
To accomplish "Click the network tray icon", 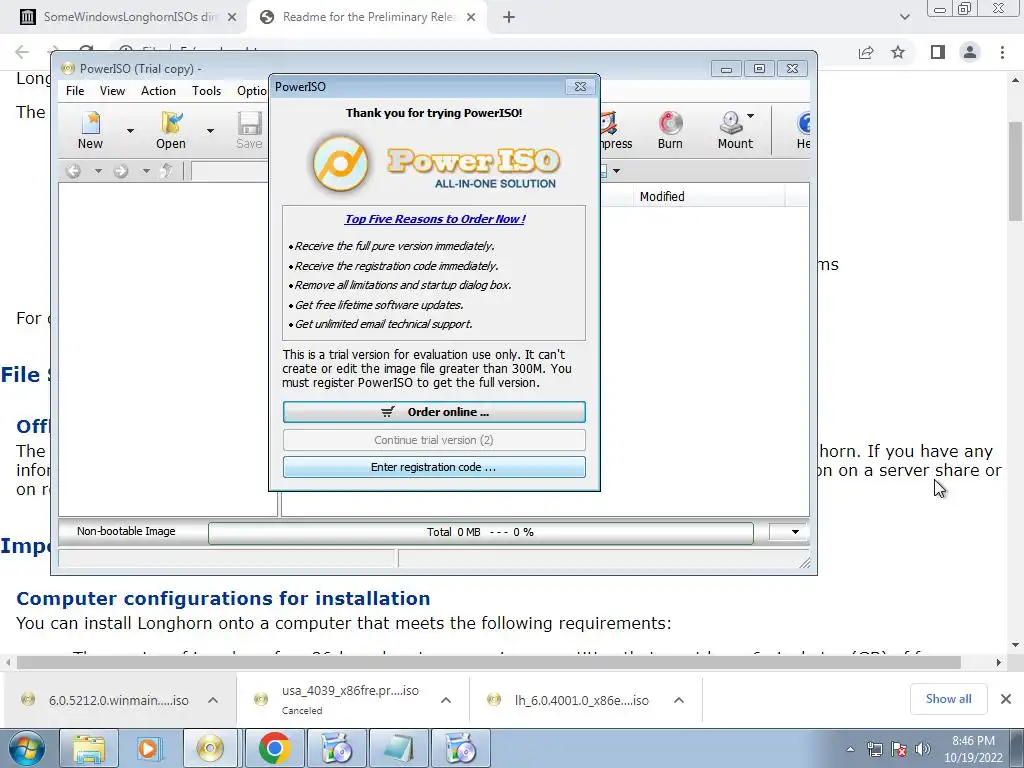I will tap(874, 750).
